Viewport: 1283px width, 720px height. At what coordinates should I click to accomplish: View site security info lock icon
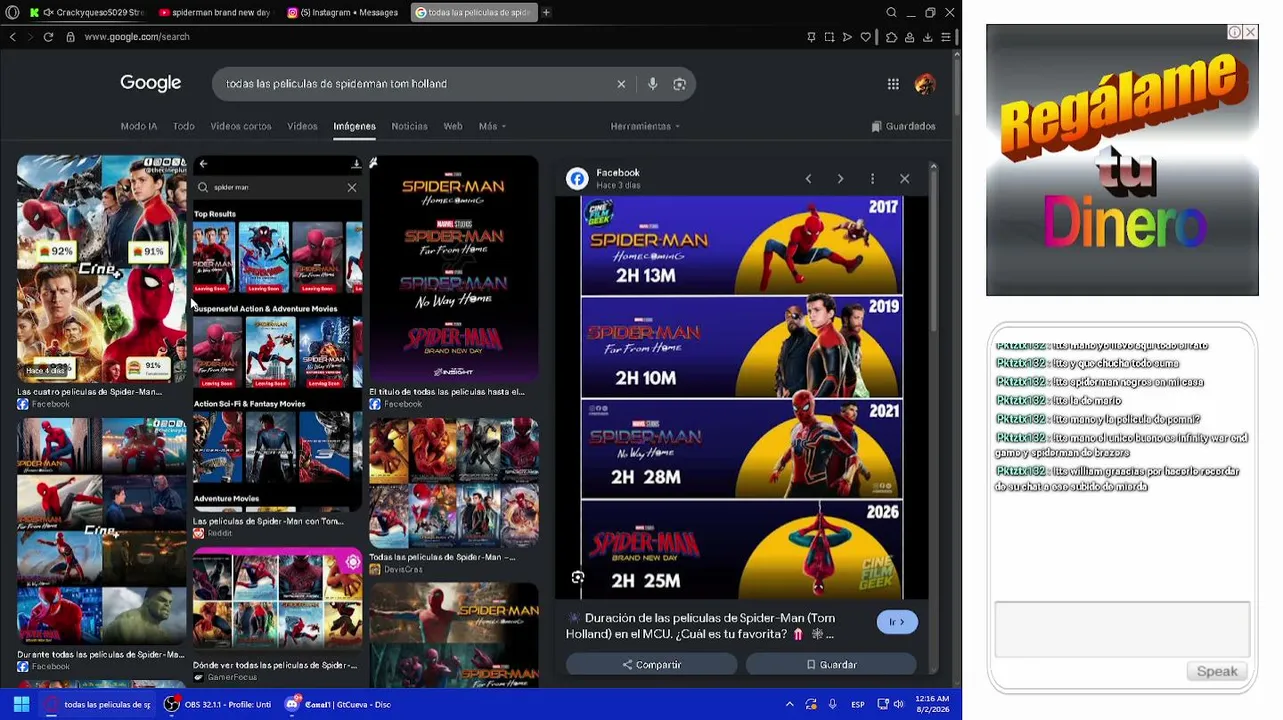(x=70, y=37)
